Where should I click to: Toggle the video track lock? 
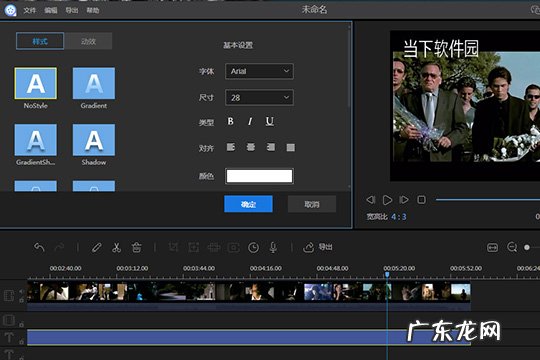coord(22,300)
